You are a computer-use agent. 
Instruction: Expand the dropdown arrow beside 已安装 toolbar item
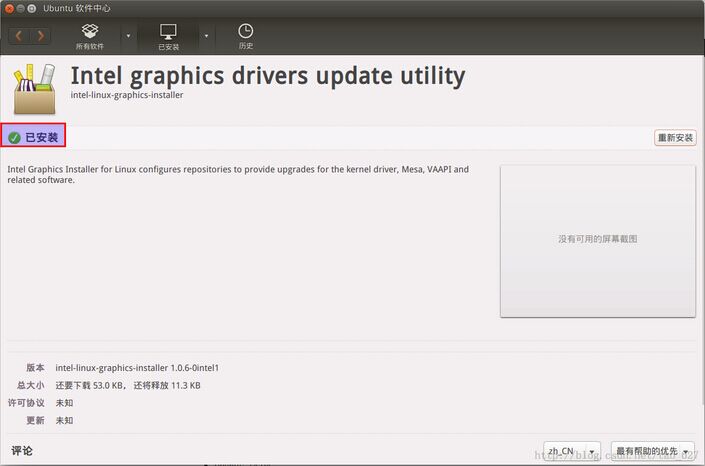206,36
